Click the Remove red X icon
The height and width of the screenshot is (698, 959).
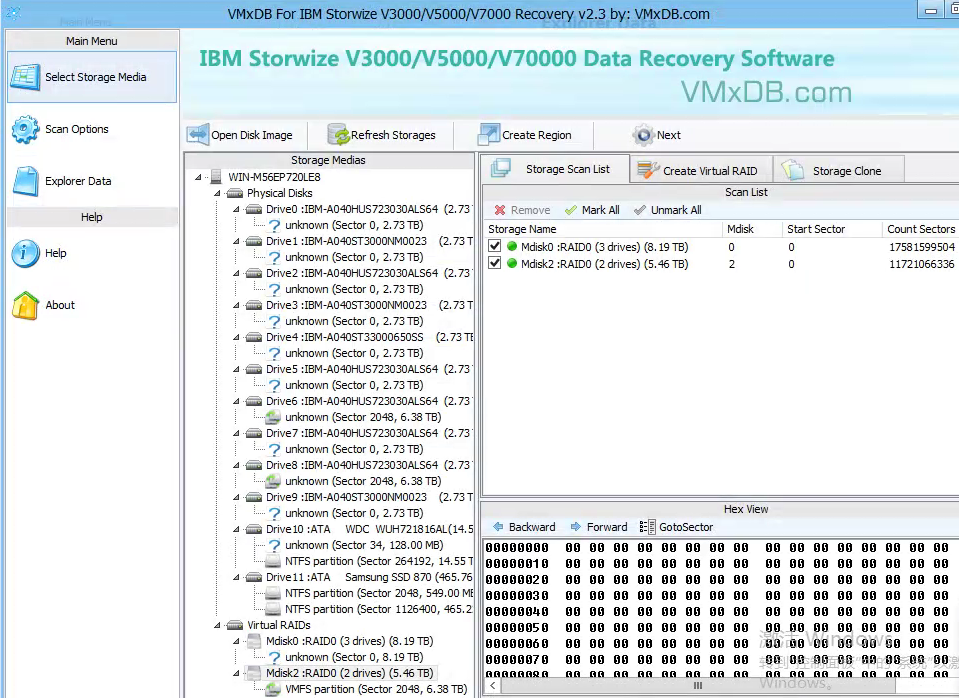500,210
